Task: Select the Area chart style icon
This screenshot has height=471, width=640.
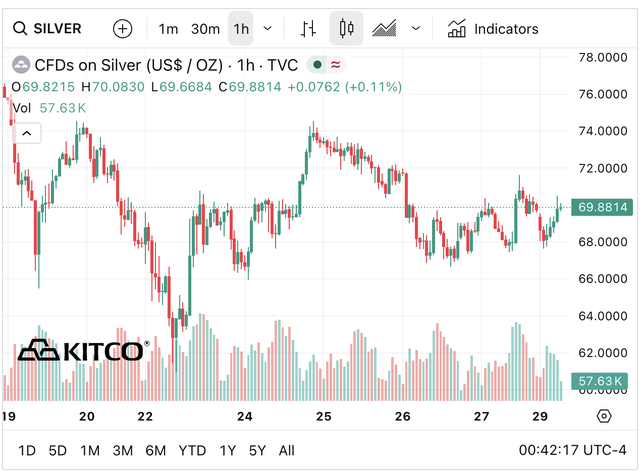Action: 384,29
